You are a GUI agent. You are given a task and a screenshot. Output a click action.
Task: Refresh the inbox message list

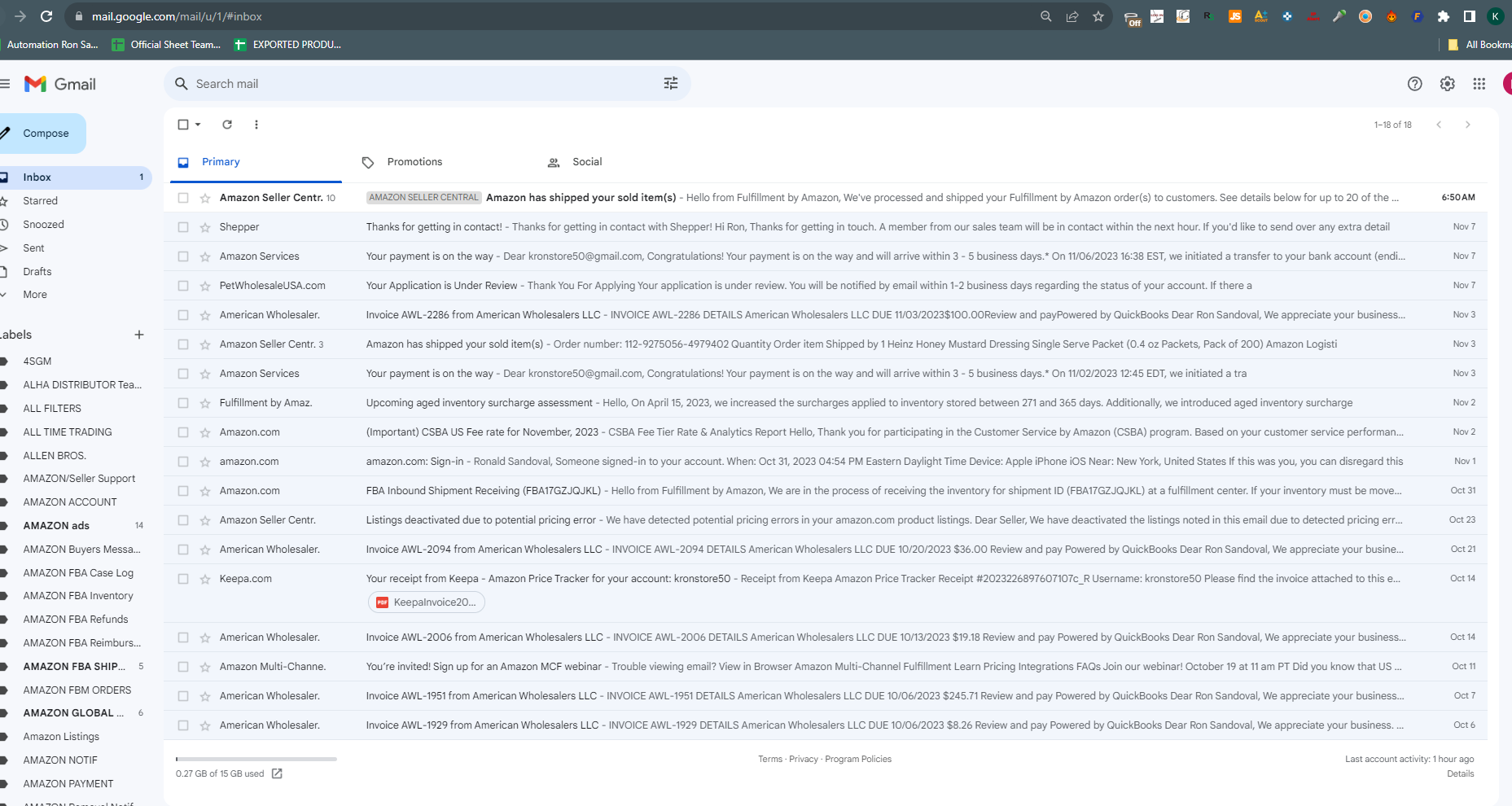point(227,125)
